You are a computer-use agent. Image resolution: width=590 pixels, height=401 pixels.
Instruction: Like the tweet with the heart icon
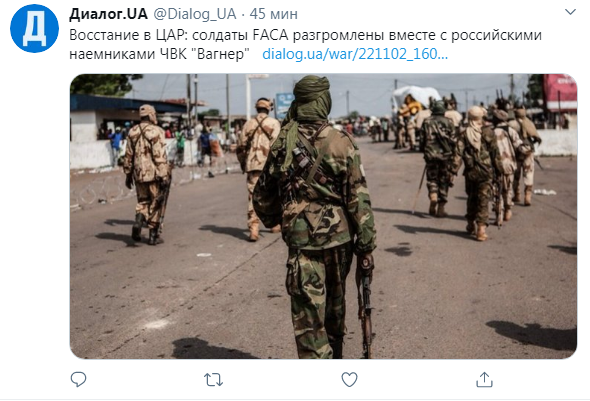349,379
